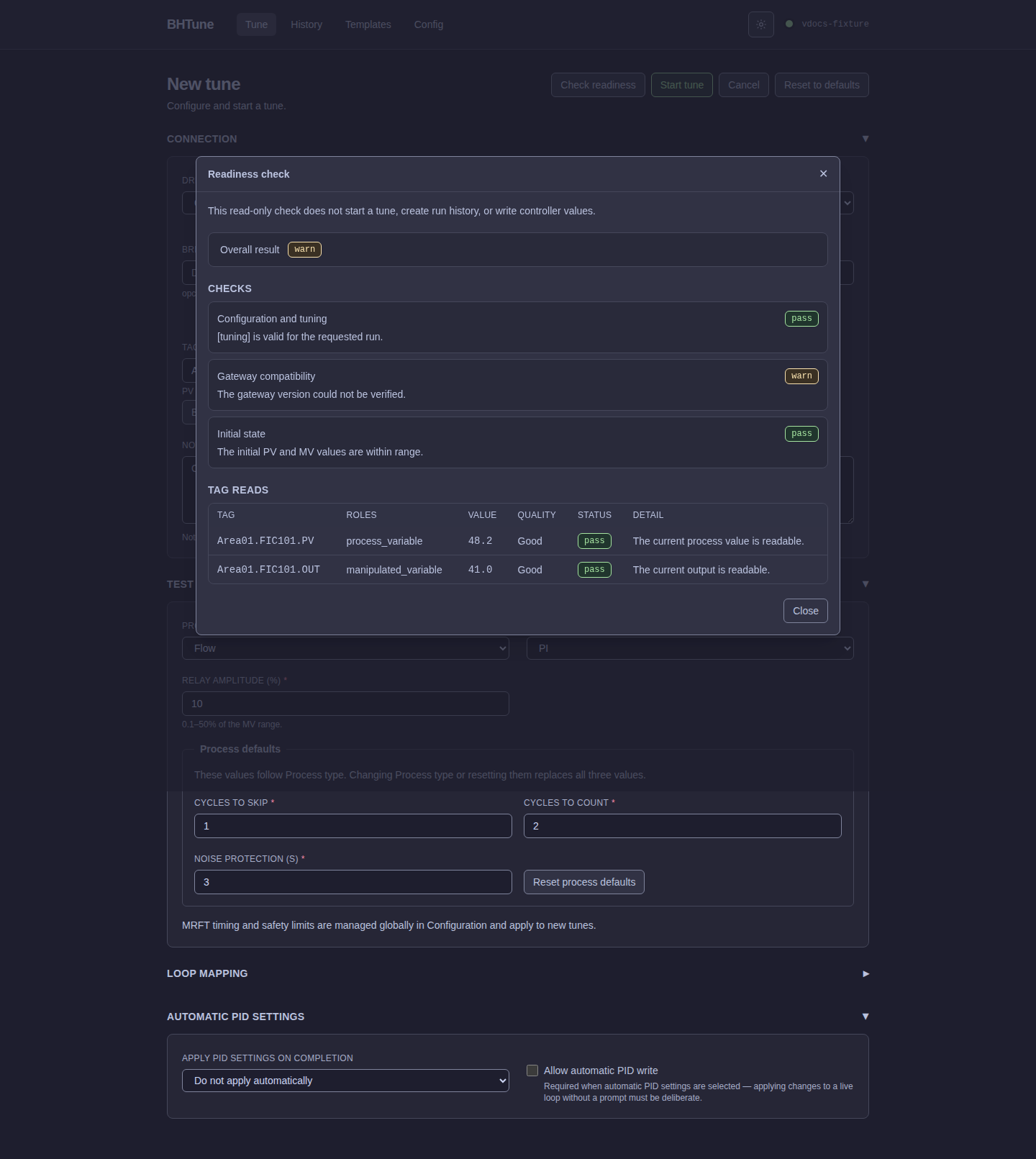Toggle the light/dark theme icon
This screenshot has width=1036, height=1159.
pos(761,24)
